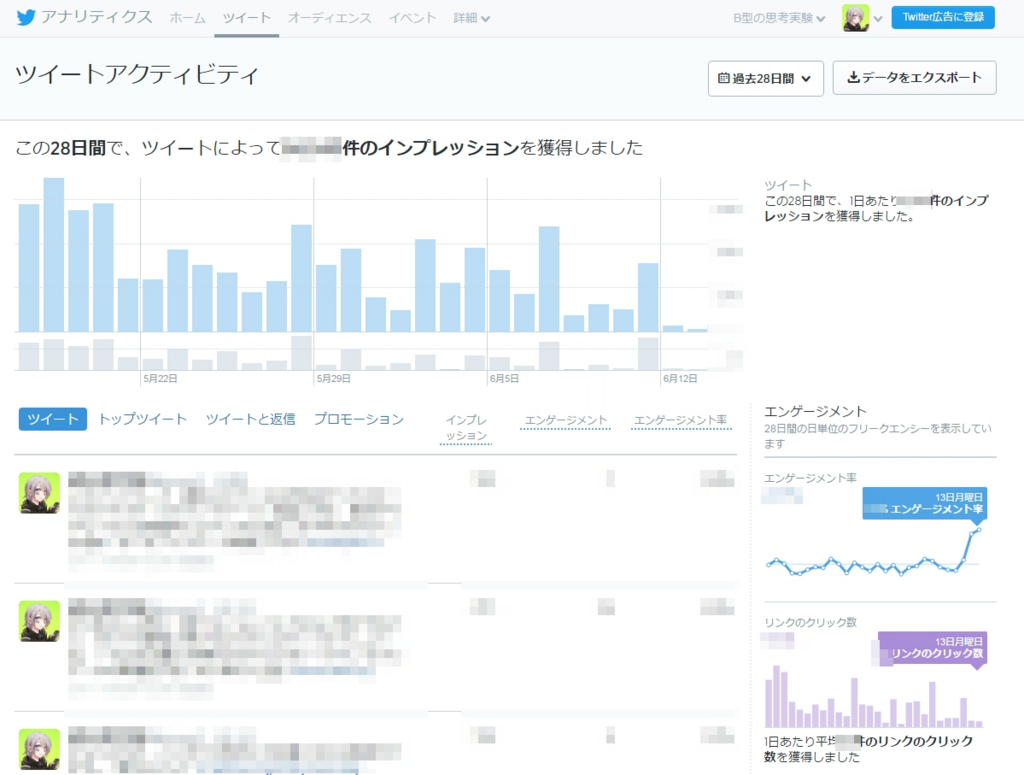The width and height of the screenshot is (1024, 775).
Task: Click the エンゲージメント sidebar heading
Action: (815, 411)
